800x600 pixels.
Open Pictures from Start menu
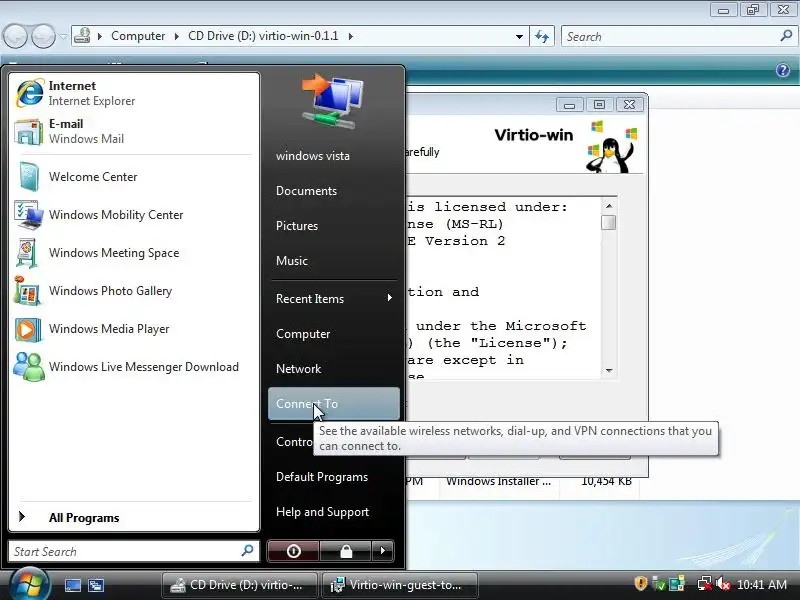pyautogui.click(x=297, y=226)
